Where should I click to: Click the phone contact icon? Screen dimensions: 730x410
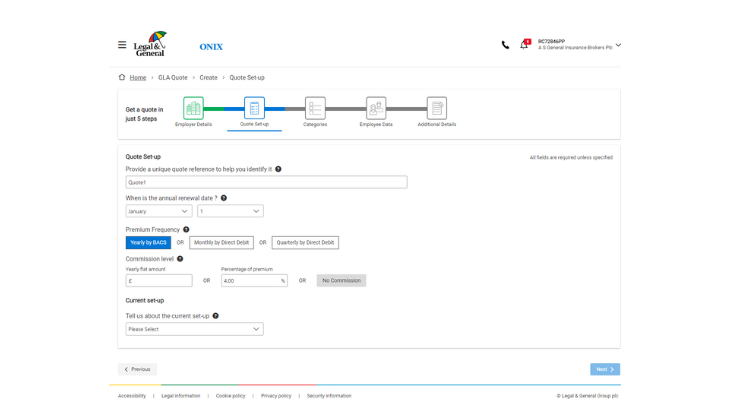(505, 45)
